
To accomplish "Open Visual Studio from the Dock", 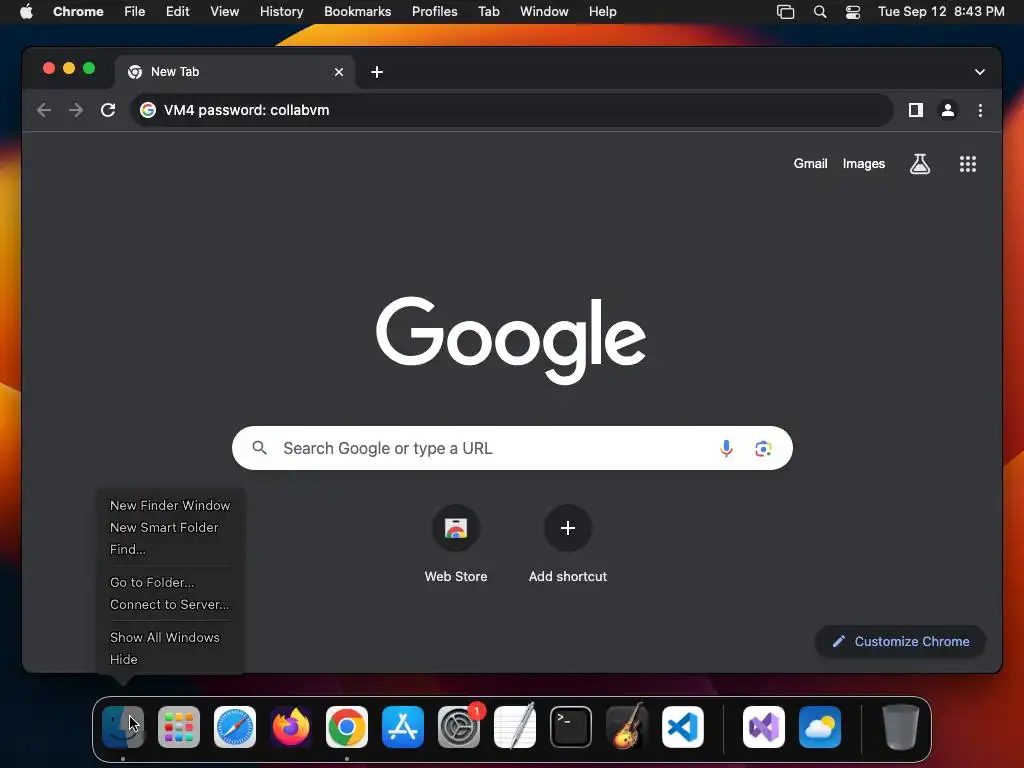I will 764,727.
